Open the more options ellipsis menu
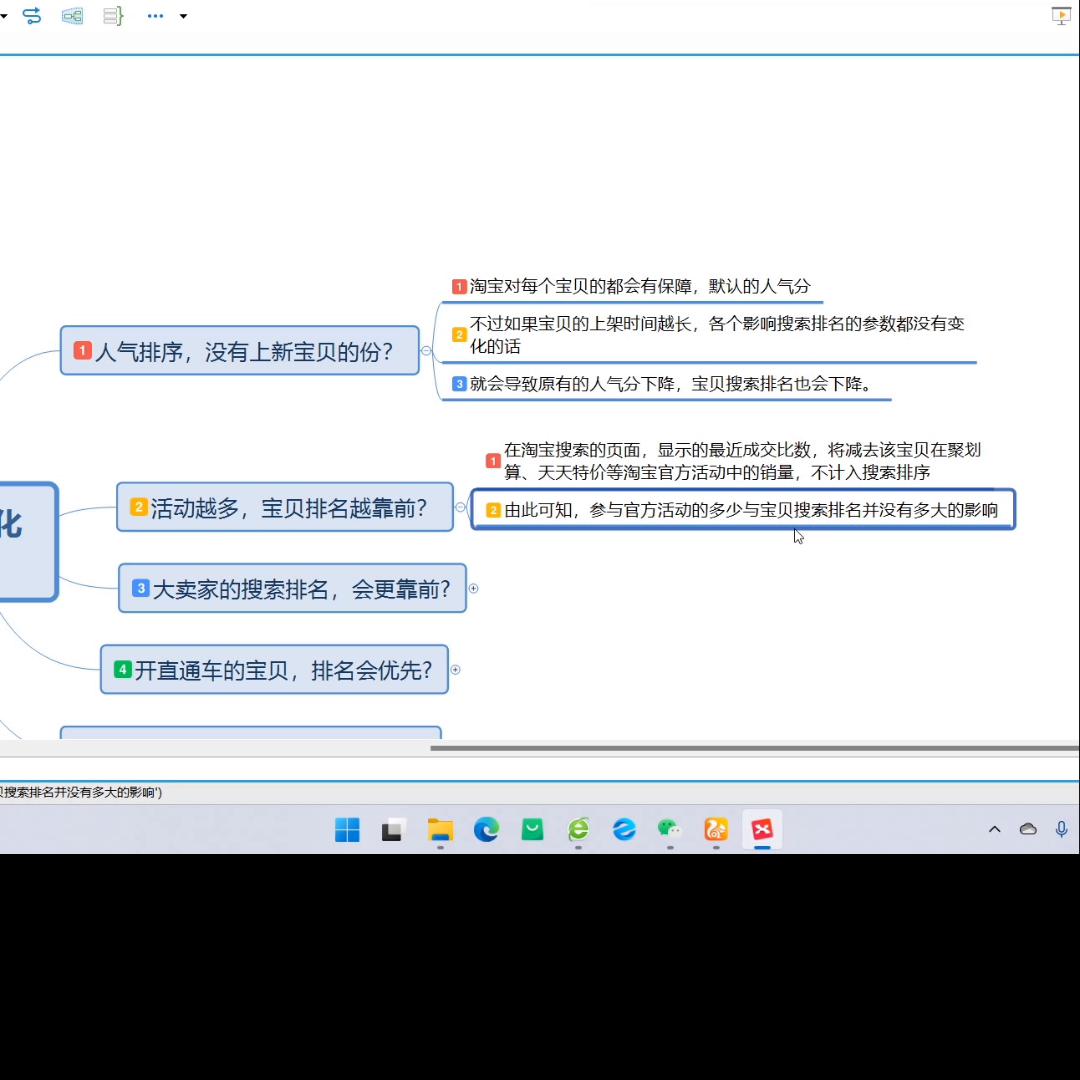This screenshot has height=1080, width=1080. click(155, 16)
